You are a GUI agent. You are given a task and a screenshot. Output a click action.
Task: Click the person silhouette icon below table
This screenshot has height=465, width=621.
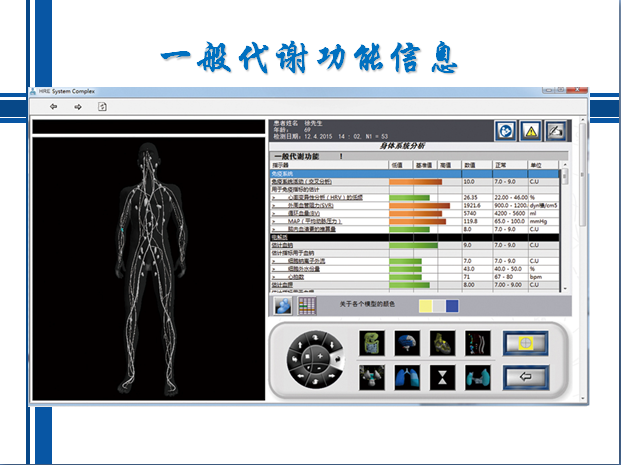pyautogui.click(x=283, y=305)
